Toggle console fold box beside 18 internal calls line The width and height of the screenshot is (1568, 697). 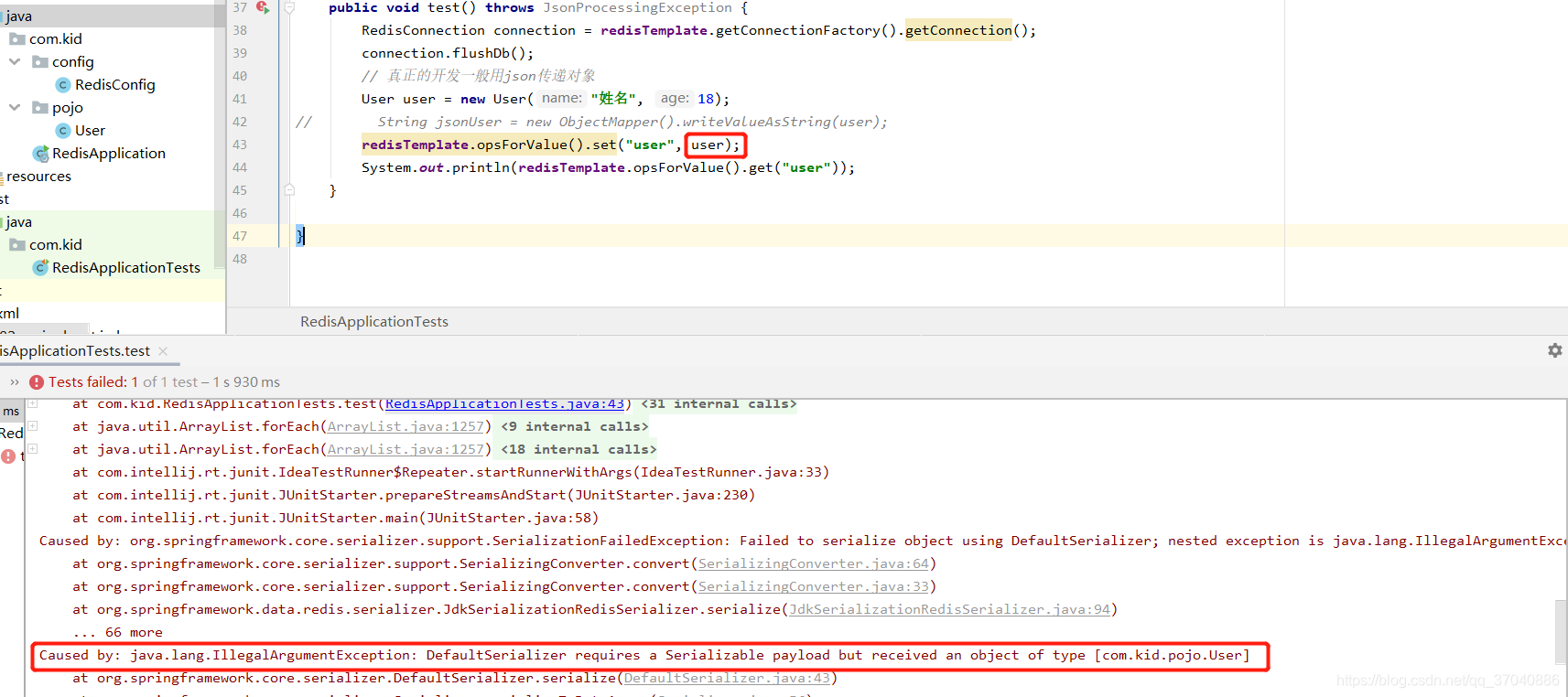coord(32,449)
